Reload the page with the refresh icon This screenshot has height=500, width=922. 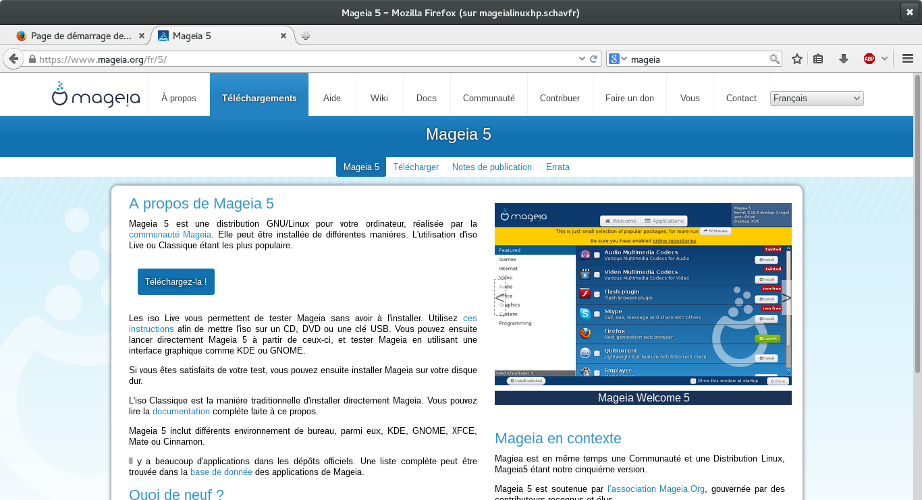(x=594, y=59)
